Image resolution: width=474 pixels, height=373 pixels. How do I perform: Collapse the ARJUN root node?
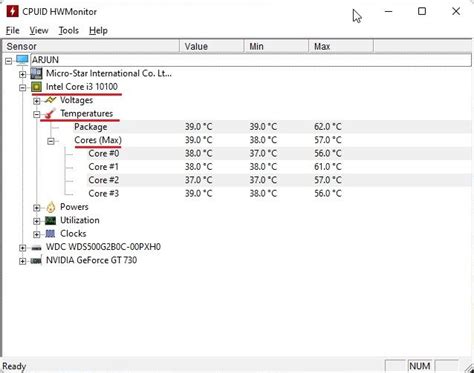point(9,61)
